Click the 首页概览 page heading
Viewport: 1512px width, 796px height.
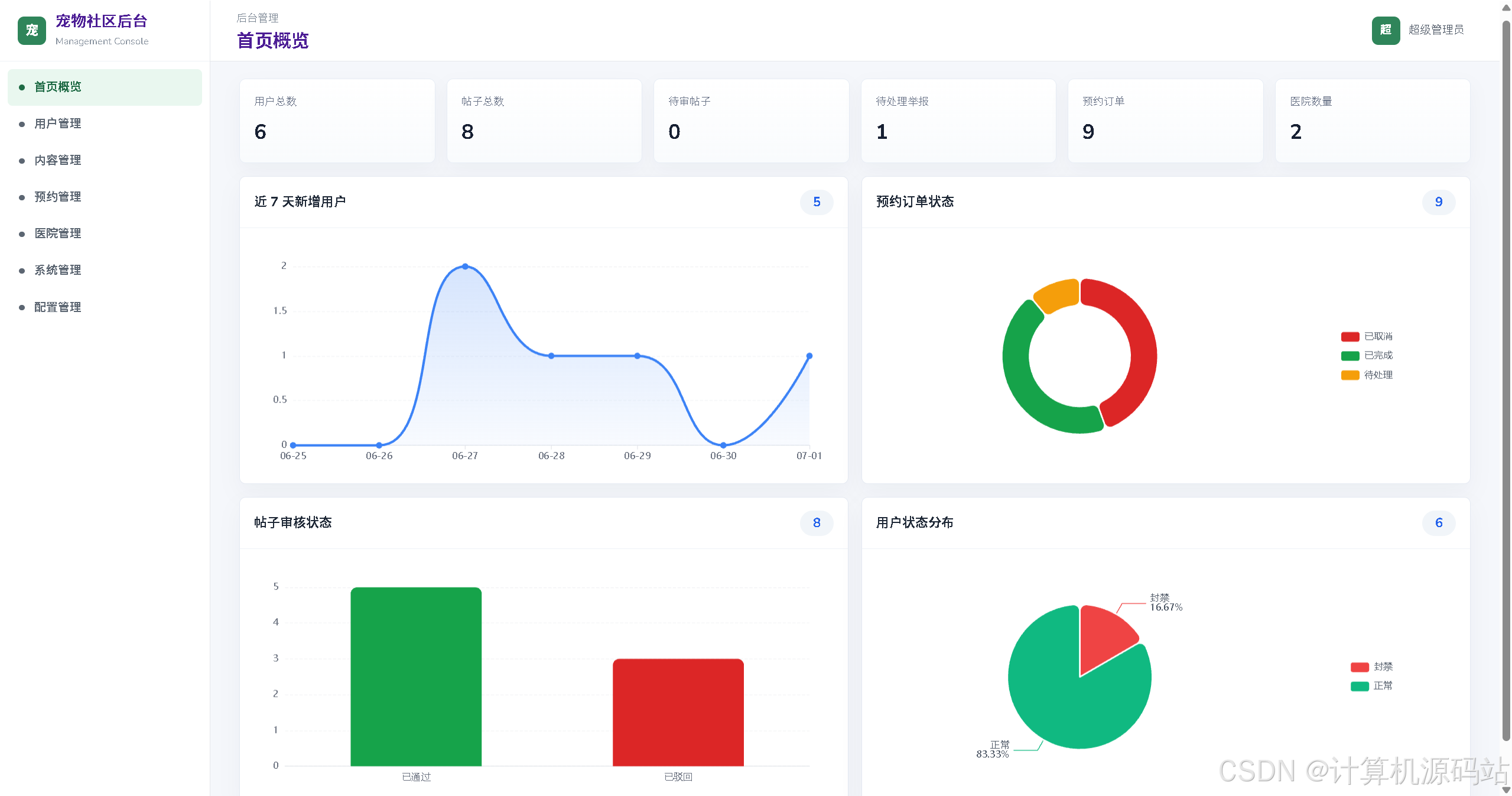(x=273, y=41)
